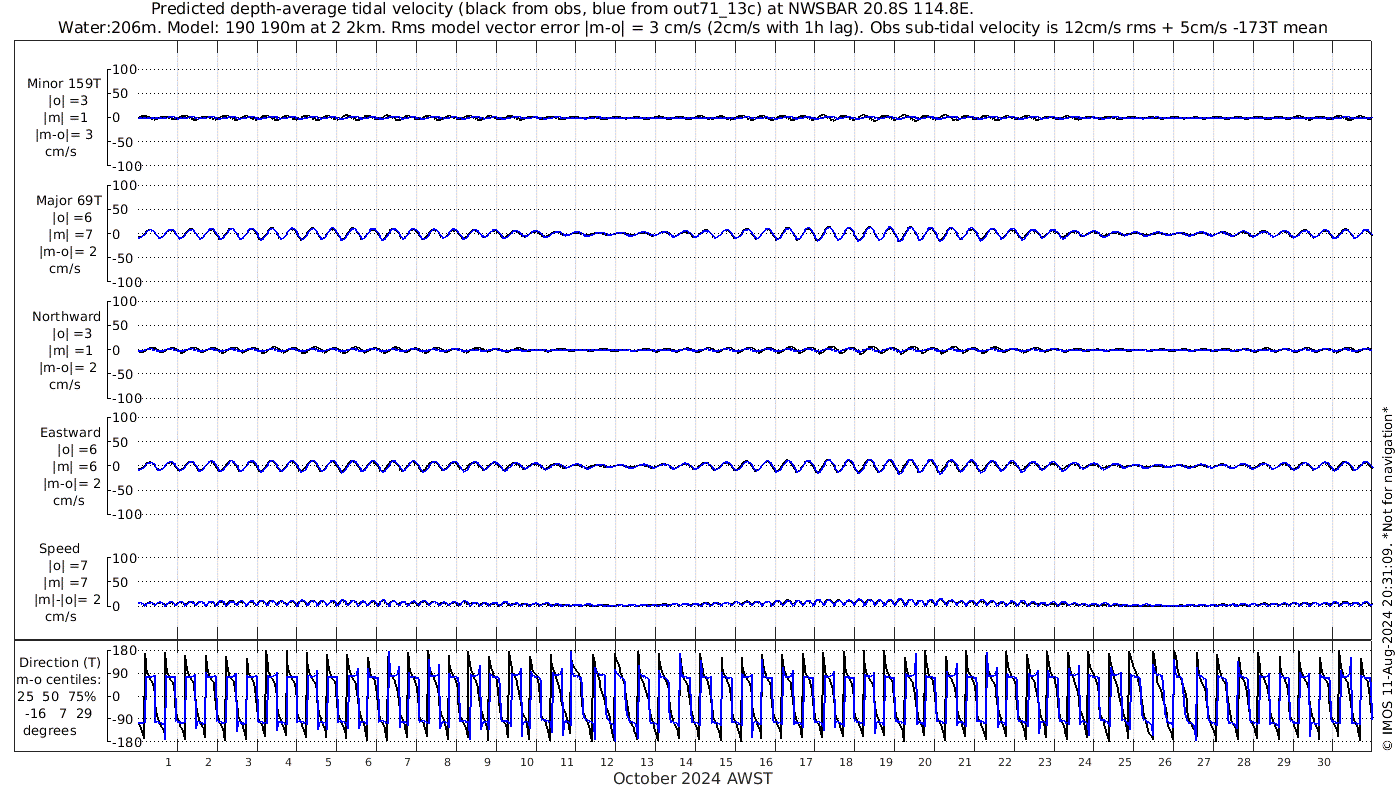Click the 'Major 69T' panel label
This screenshot has width=1400, height=800.
point(68,200)
